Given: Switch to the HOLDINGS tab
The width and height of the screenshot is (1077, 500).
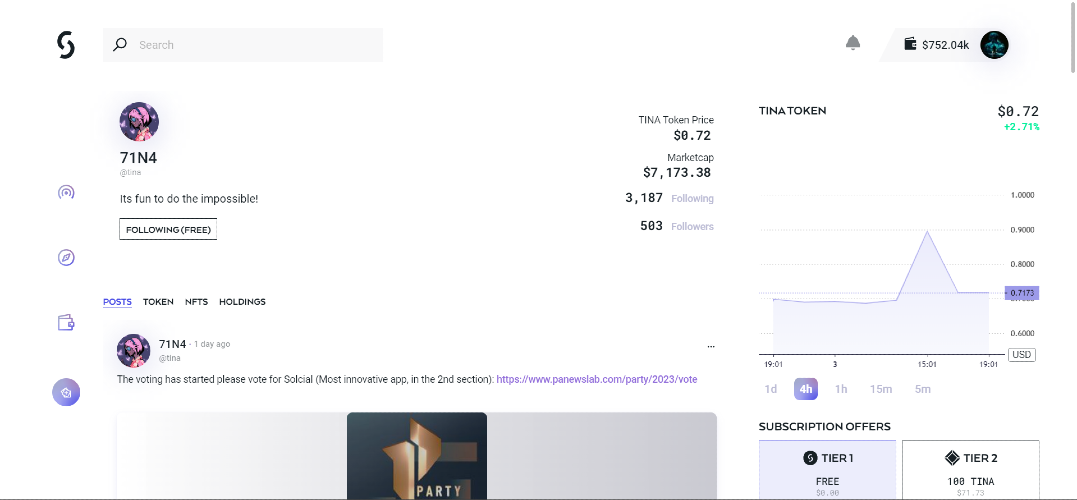Looking at the screenshot, I should (242, 302).
